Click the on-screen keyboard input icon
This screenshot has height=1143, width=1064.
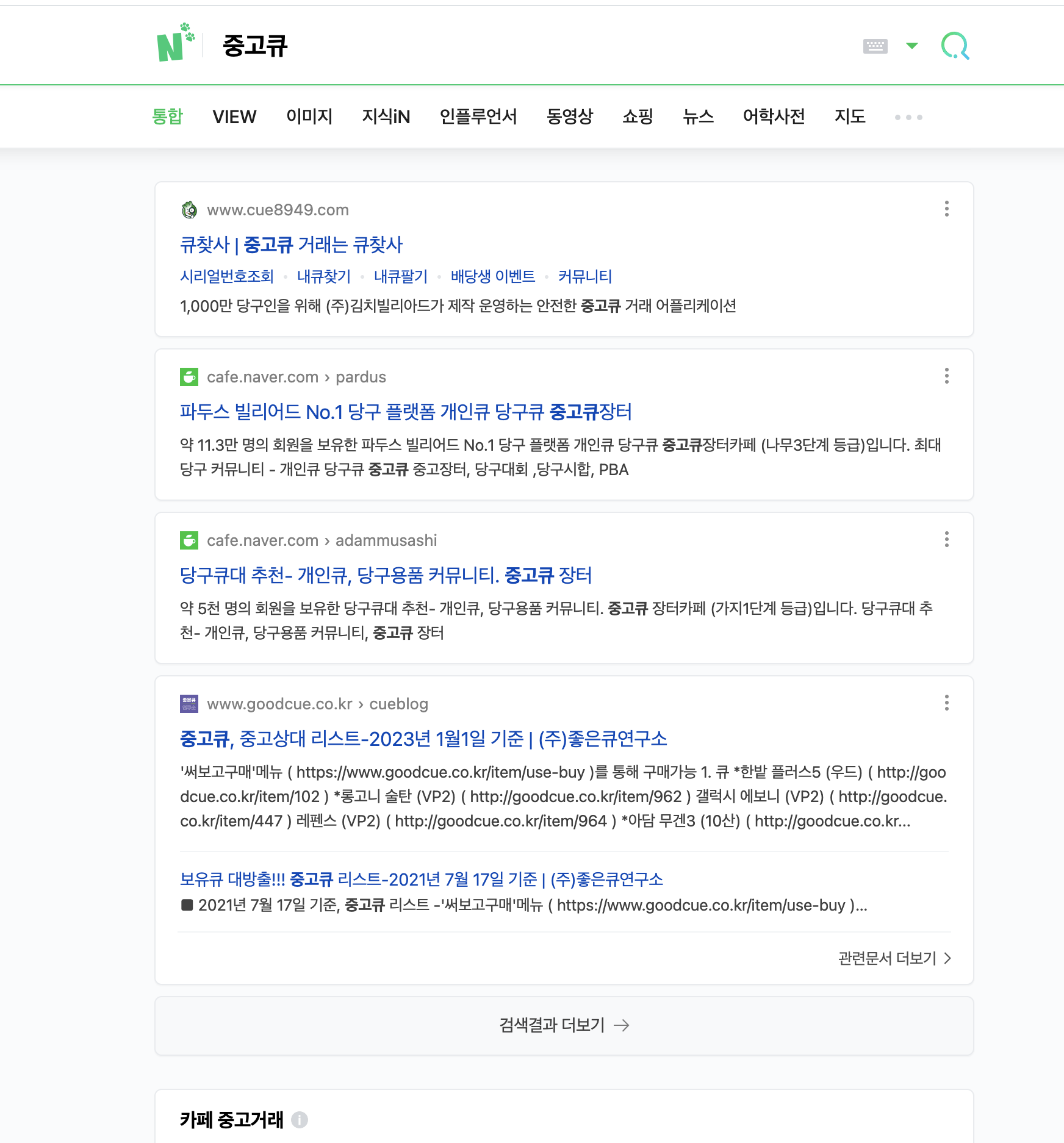(877, 45)
